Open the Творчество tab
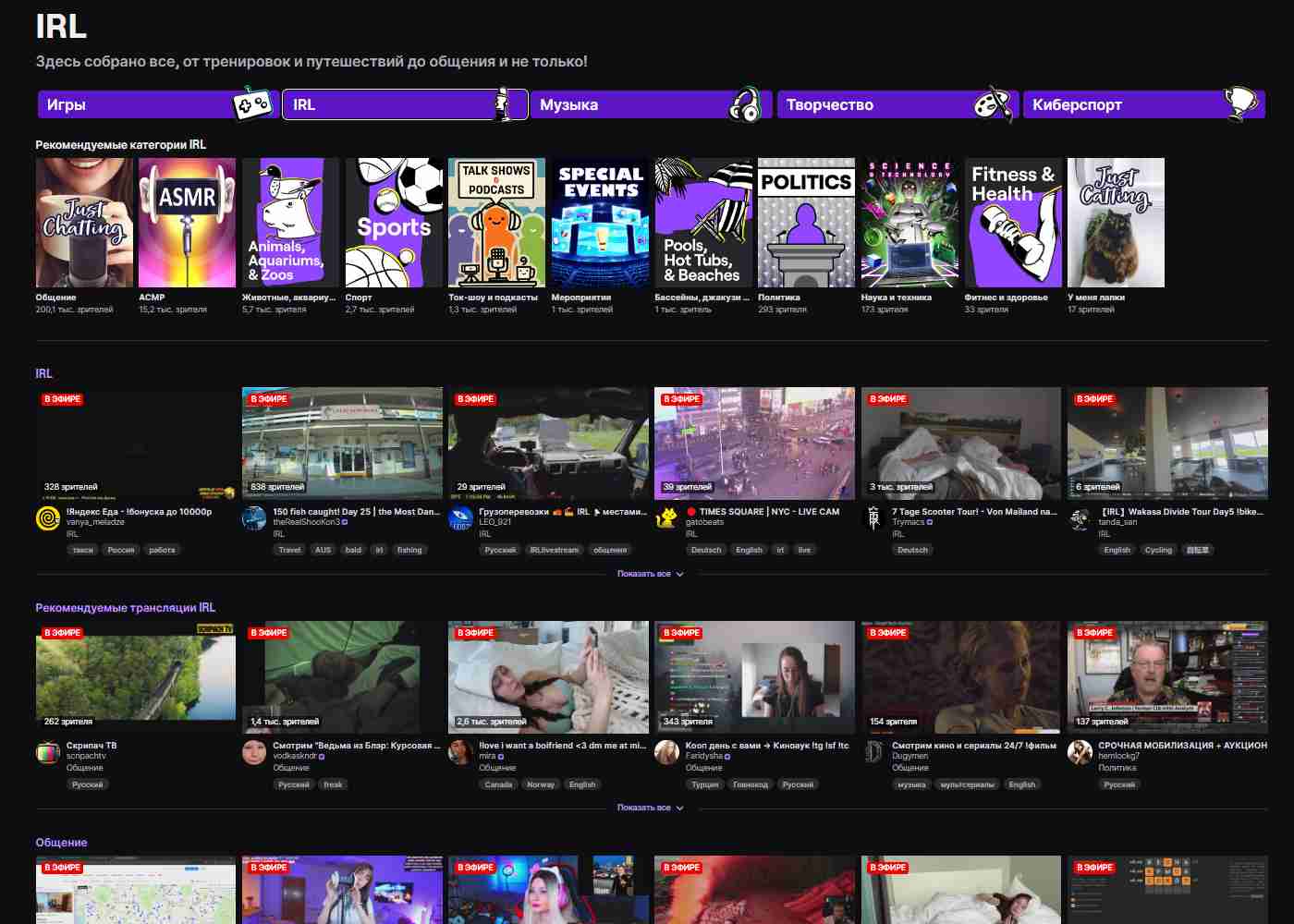The width and height of the screenshot is (1294, 924). click(897, 104)
